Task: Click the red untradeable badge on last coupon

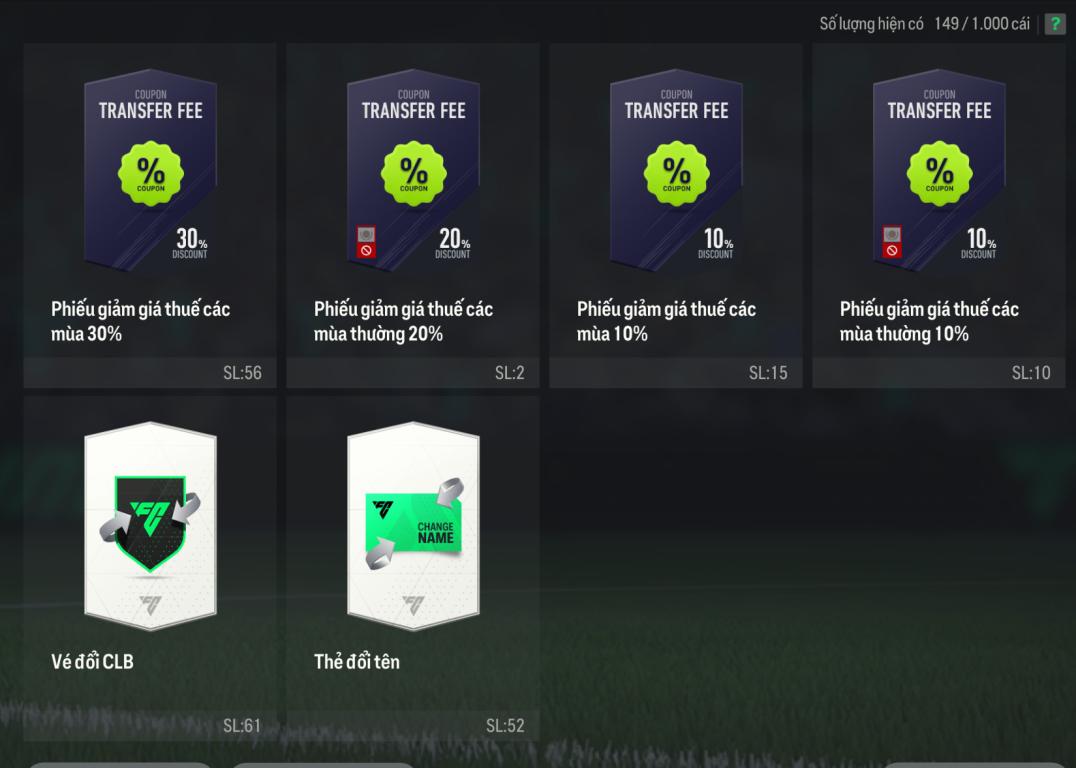Action: tap(891, 242)
